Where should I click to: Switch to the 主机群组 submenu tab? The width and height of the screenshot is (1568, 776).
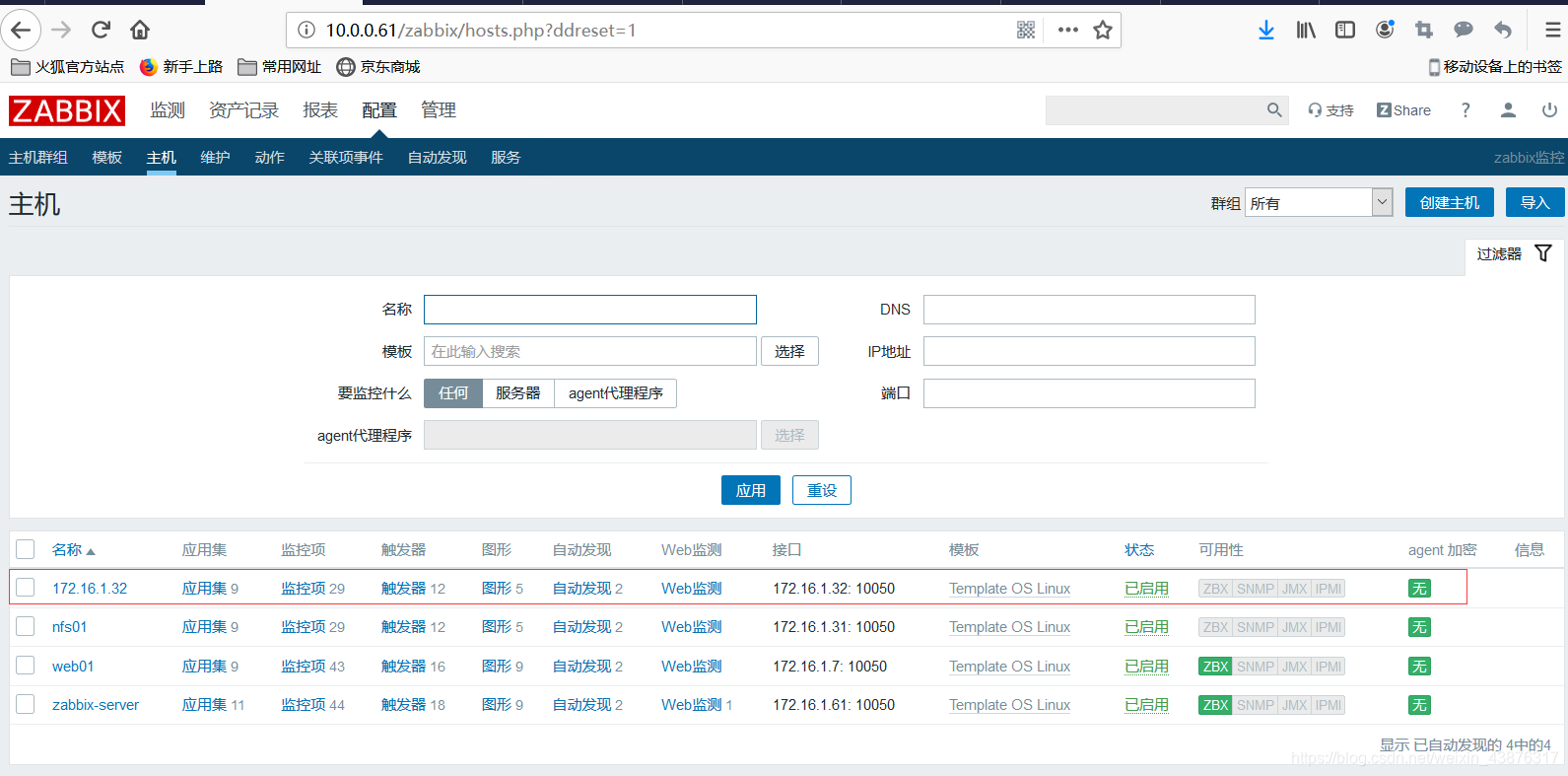(38, 158)
